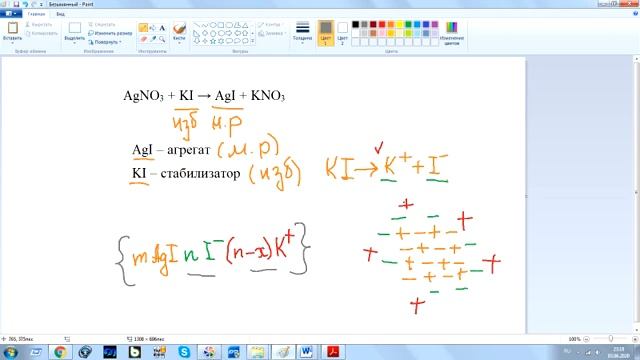This screenshot has height=360, width=640.
Task: Click the zoom out minus button
Action: pyautogui.click(x=587, y=339)
